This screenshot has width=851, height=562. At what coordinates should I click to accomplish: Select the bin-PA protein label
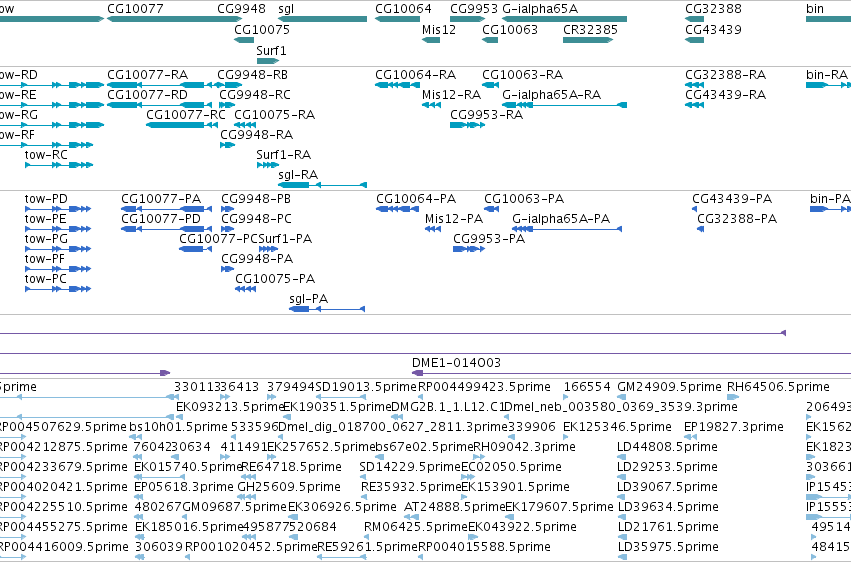(x=830, y=199)
